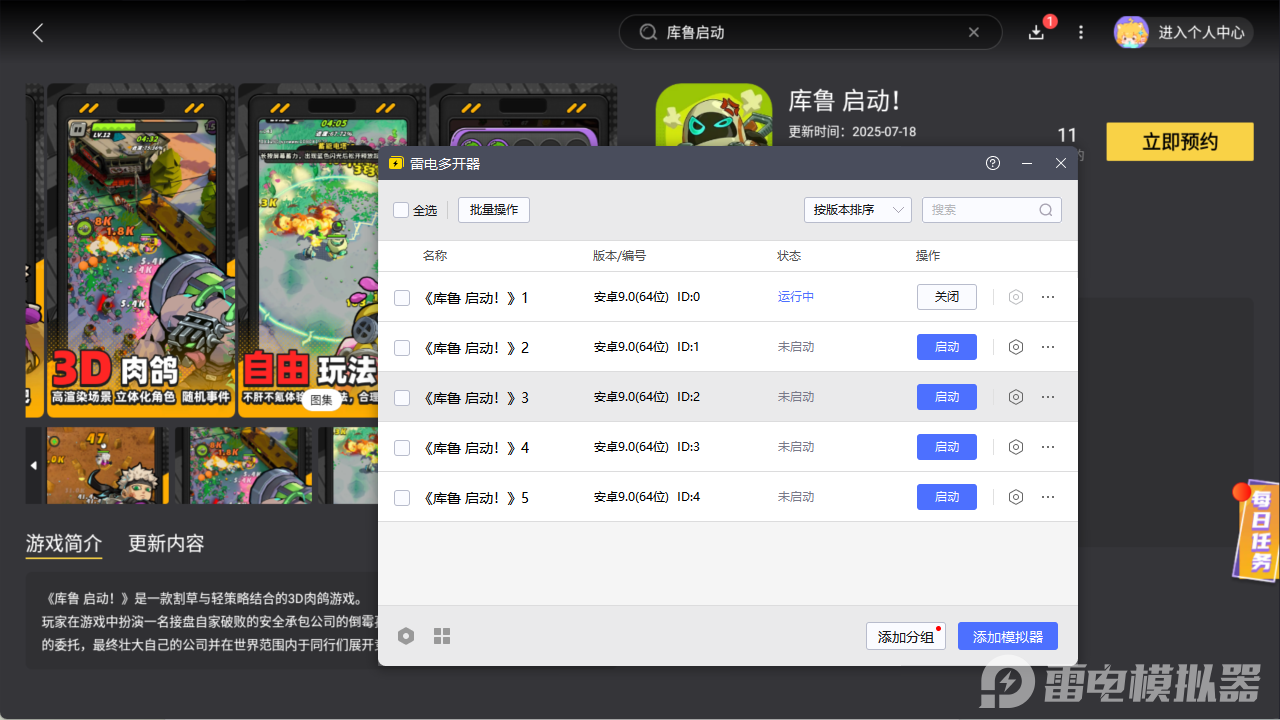Switch to grid view icon at bottom

pyautogui.click(x=442, y=636)
